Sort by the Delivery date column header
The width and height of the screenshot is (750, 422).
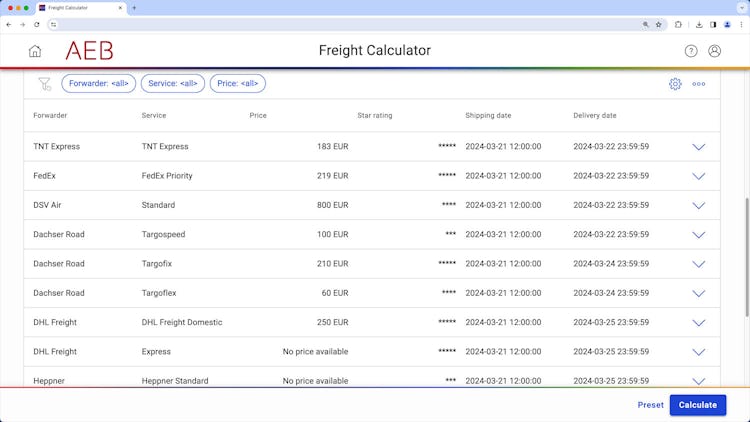[595, 115]
